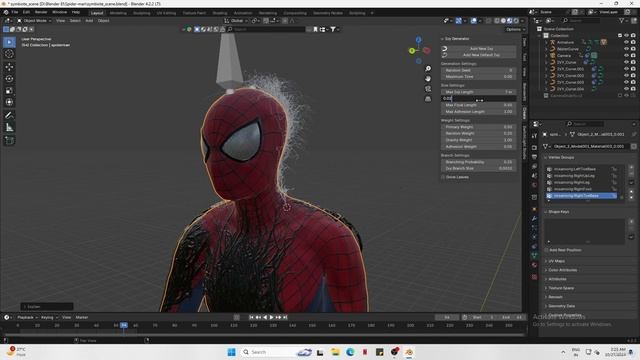Open the viewport Add menu
Image resolution: width=640 pixels, height=360 pixels.
click(89, 20)
